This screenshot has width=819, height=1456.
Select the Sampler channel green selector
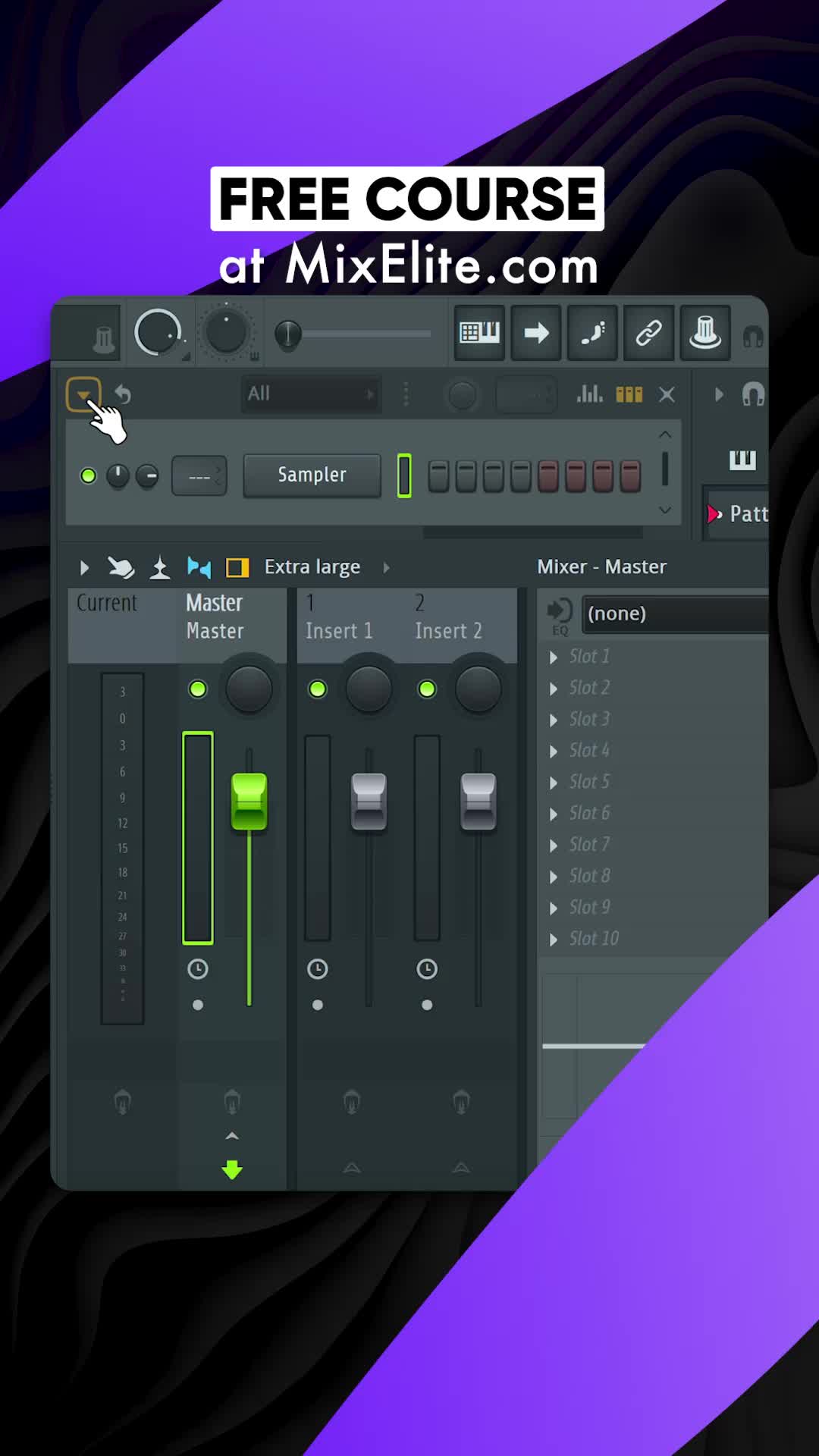(x=405, y=475)
